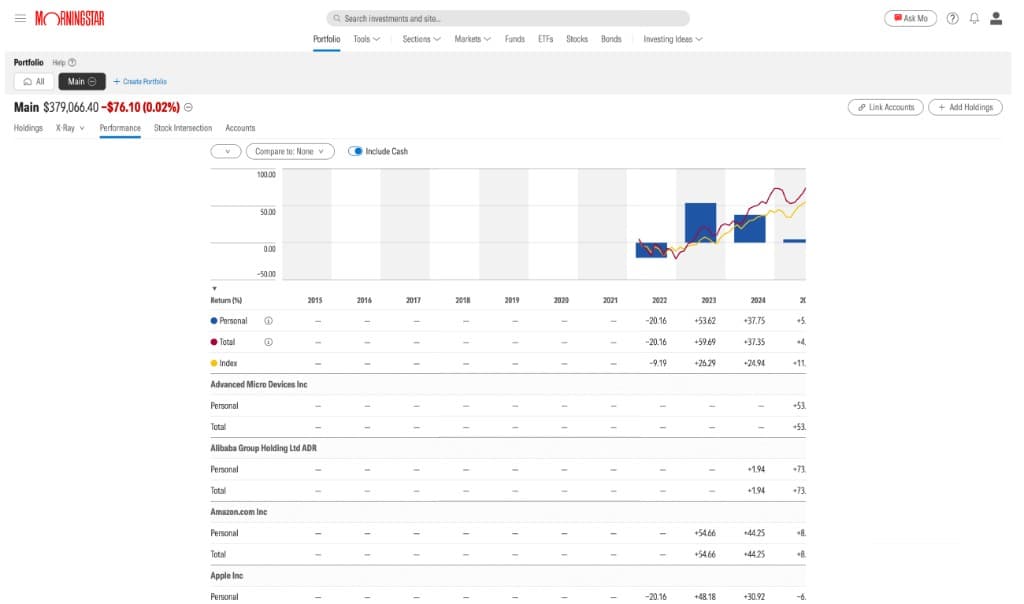
Task: Click the Return (%) column label
Action: (x=226, y=300)
